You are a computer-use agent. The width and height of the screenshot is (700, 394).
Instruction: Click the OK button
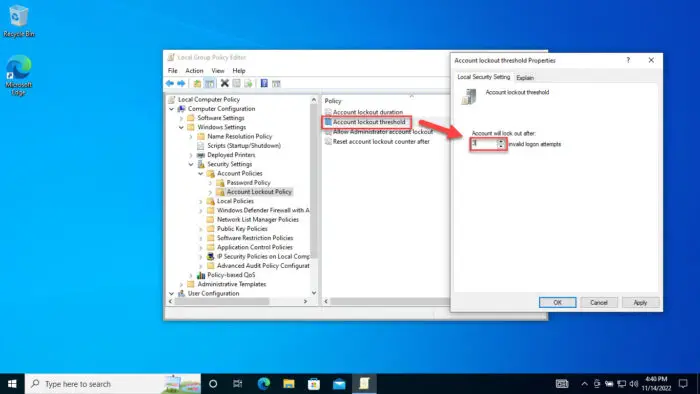point(558,303)
